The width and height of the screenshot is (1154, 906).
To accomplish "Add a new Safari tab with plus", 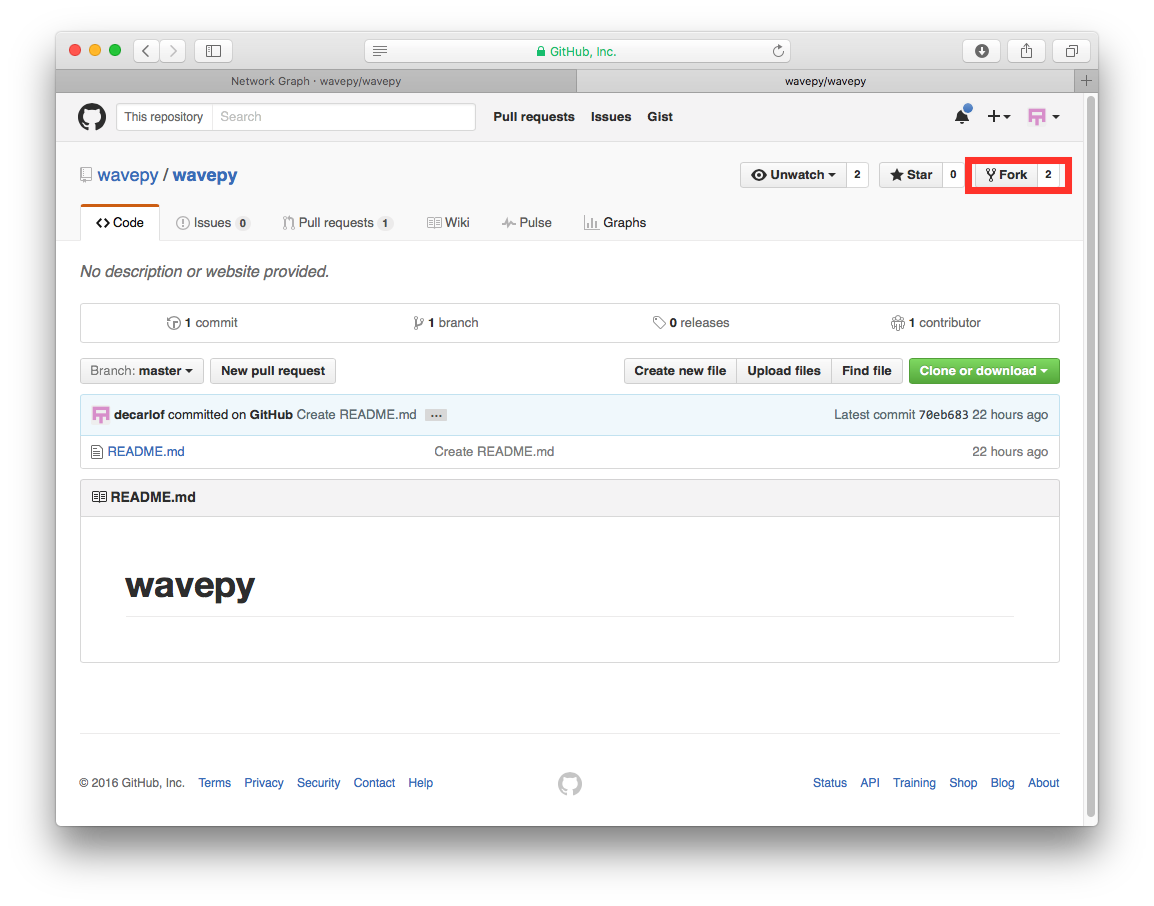I will (1086, 81).
